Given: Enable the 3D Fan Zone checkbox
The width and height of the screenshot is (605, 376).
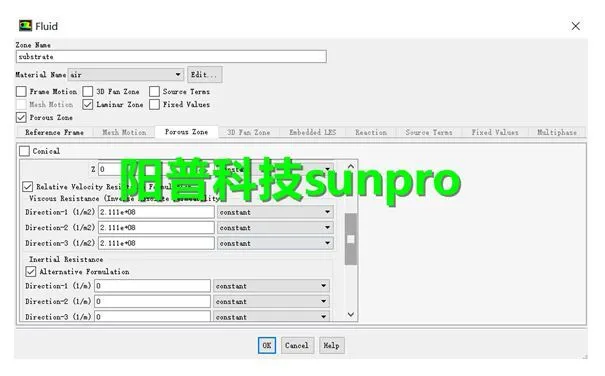Looking at the screenshot, I should (x=88, y=91).
